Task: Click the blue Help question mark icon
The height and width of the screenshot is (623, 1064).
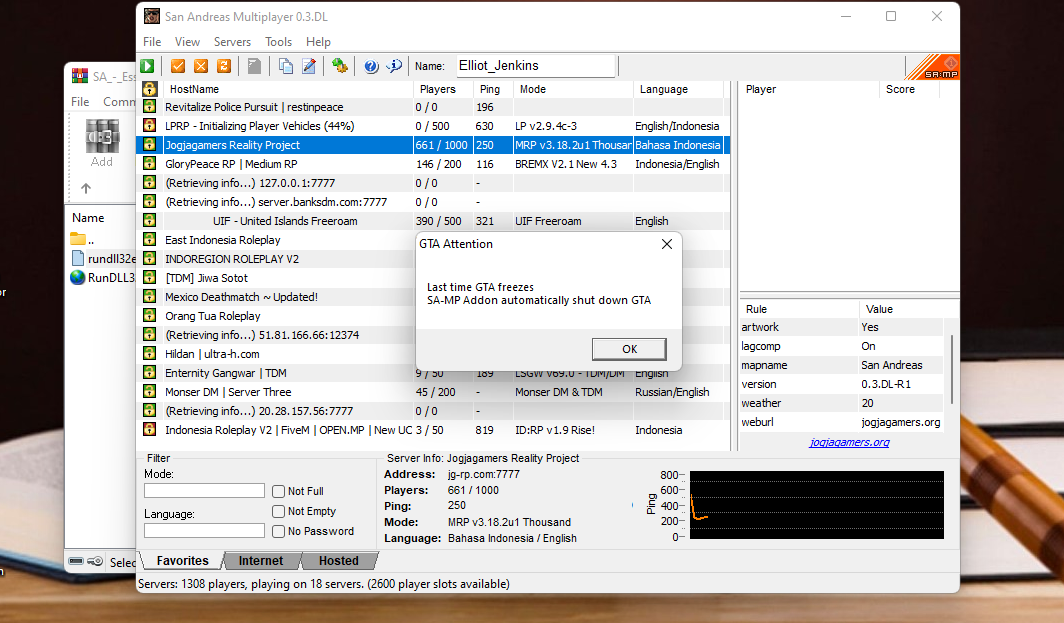Action: (x=370, y=66)
